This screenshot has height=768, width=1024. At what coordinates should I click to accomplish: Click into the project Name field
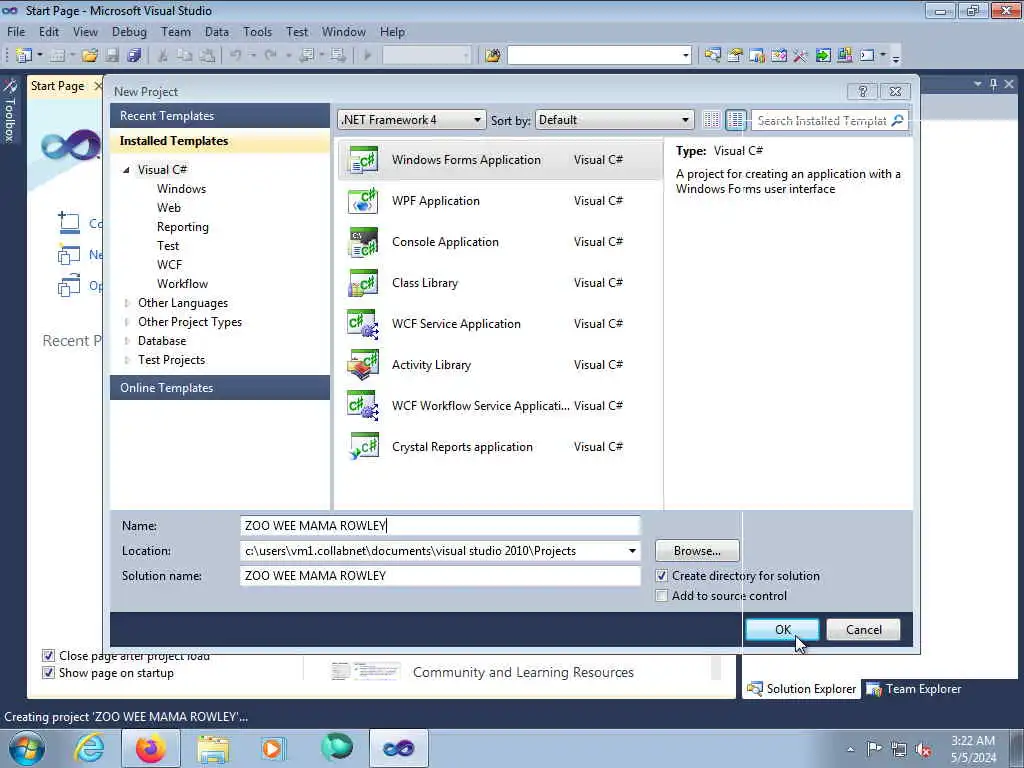[x=440, y=526]
